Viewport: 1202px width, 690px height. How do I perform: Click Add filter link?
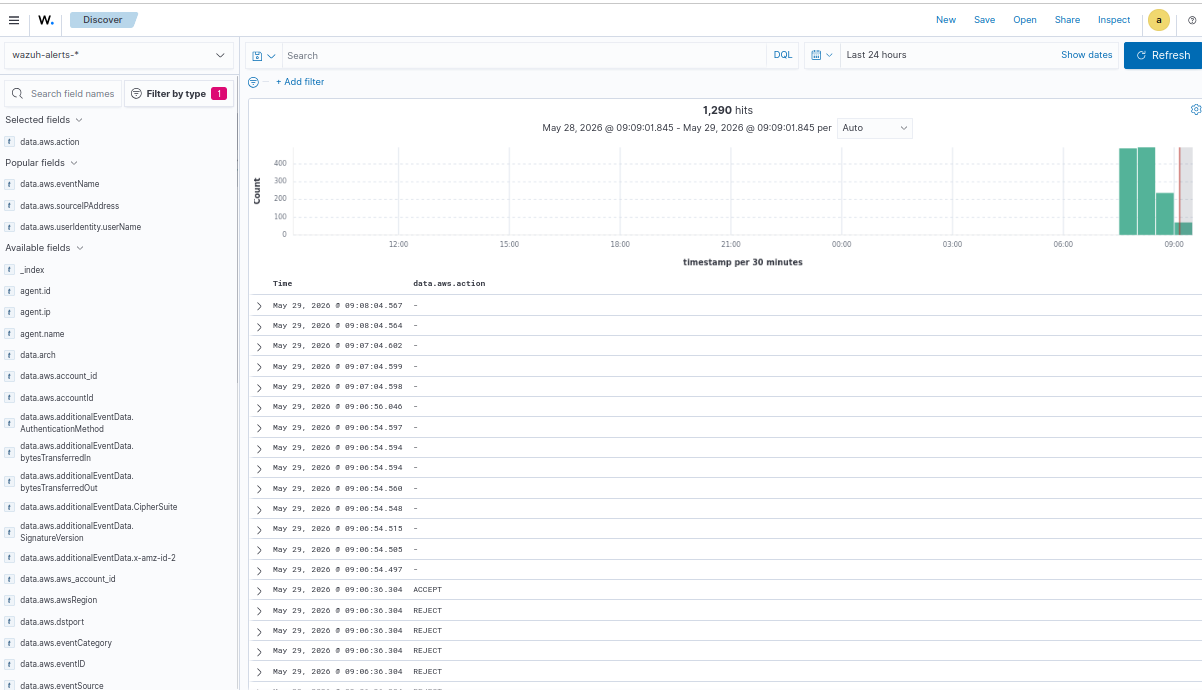coord(300,82)
